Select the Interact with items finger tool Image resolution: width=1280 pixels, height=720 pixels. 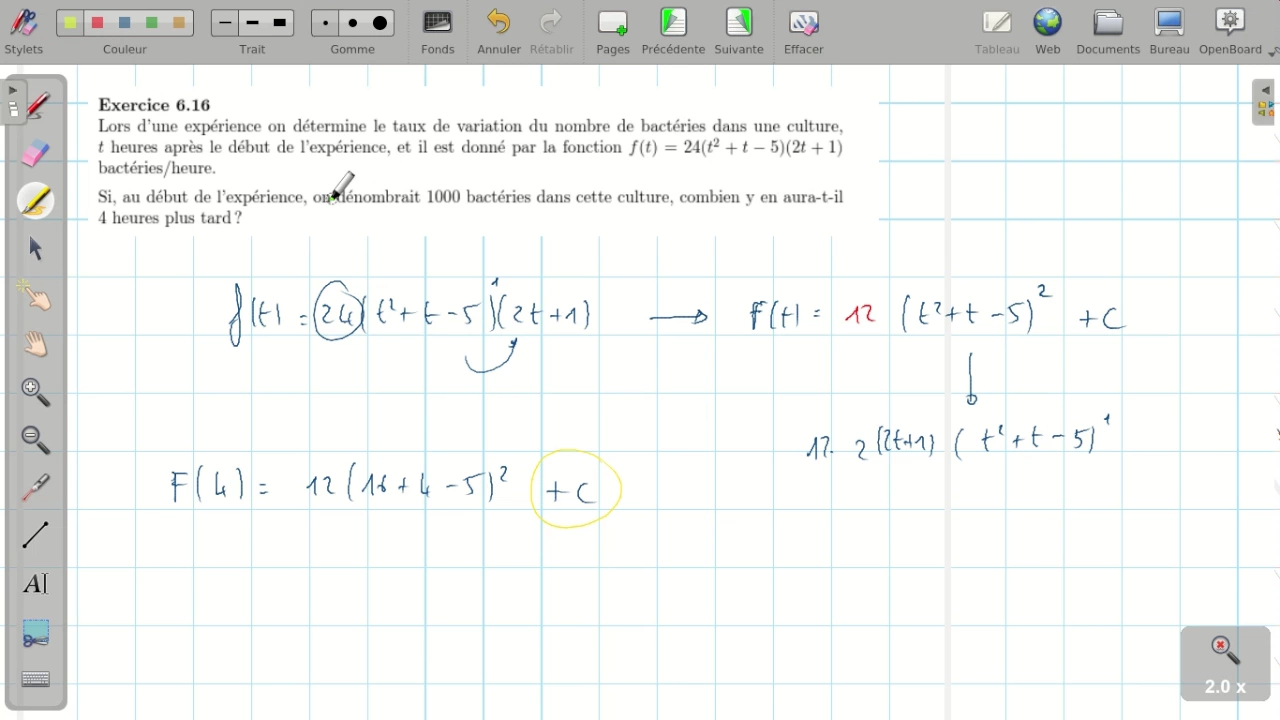click(x=36, y=297)
